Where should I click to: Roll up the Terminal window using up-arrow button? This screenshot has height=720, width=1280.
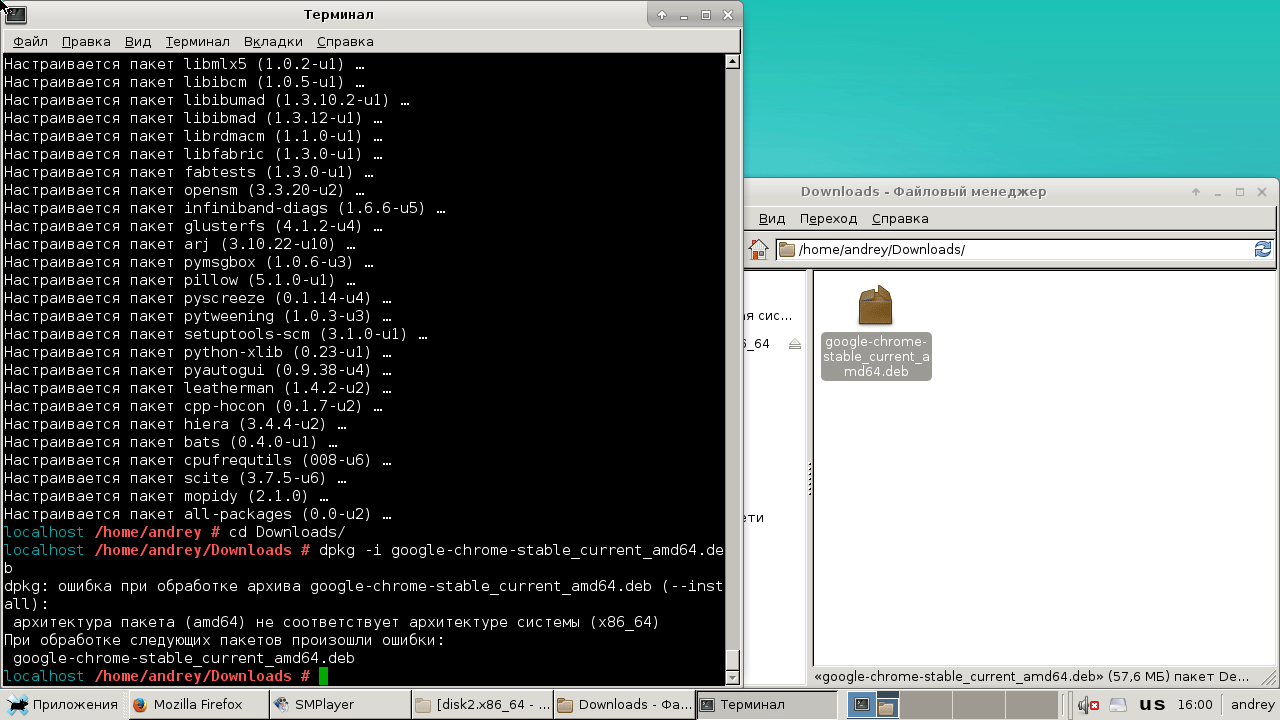[662, 15]
